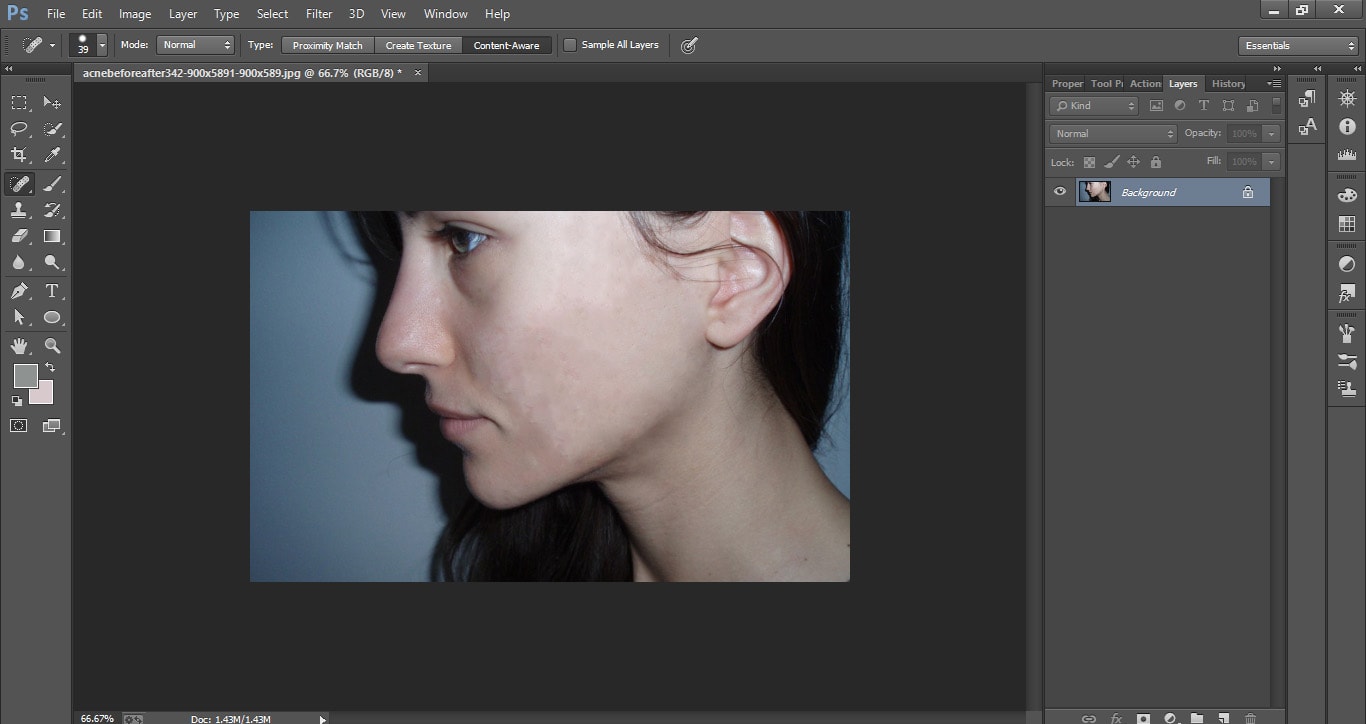This screenshot has width=1366, height=724.
Task: Click the foreground color swatch
Action: click(25, 376)
